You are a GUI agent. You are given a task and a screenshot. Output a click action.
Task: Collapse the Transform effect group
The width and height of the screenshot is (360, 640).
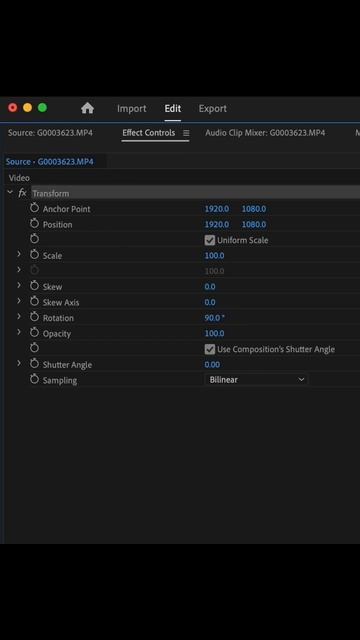(10, 192)
